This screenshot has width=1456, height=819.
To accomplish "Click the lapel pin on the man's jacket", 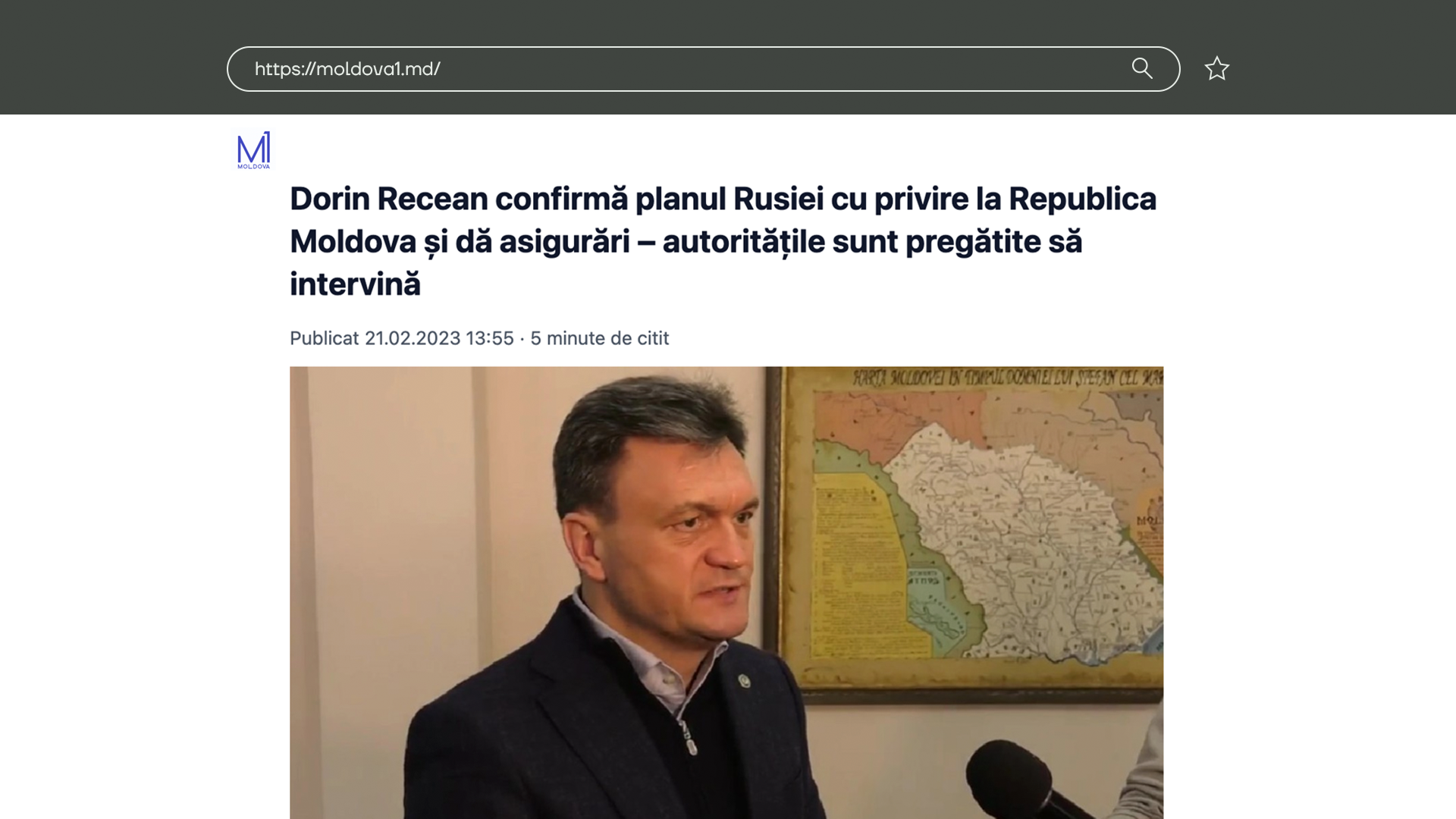I will [745, 681].
